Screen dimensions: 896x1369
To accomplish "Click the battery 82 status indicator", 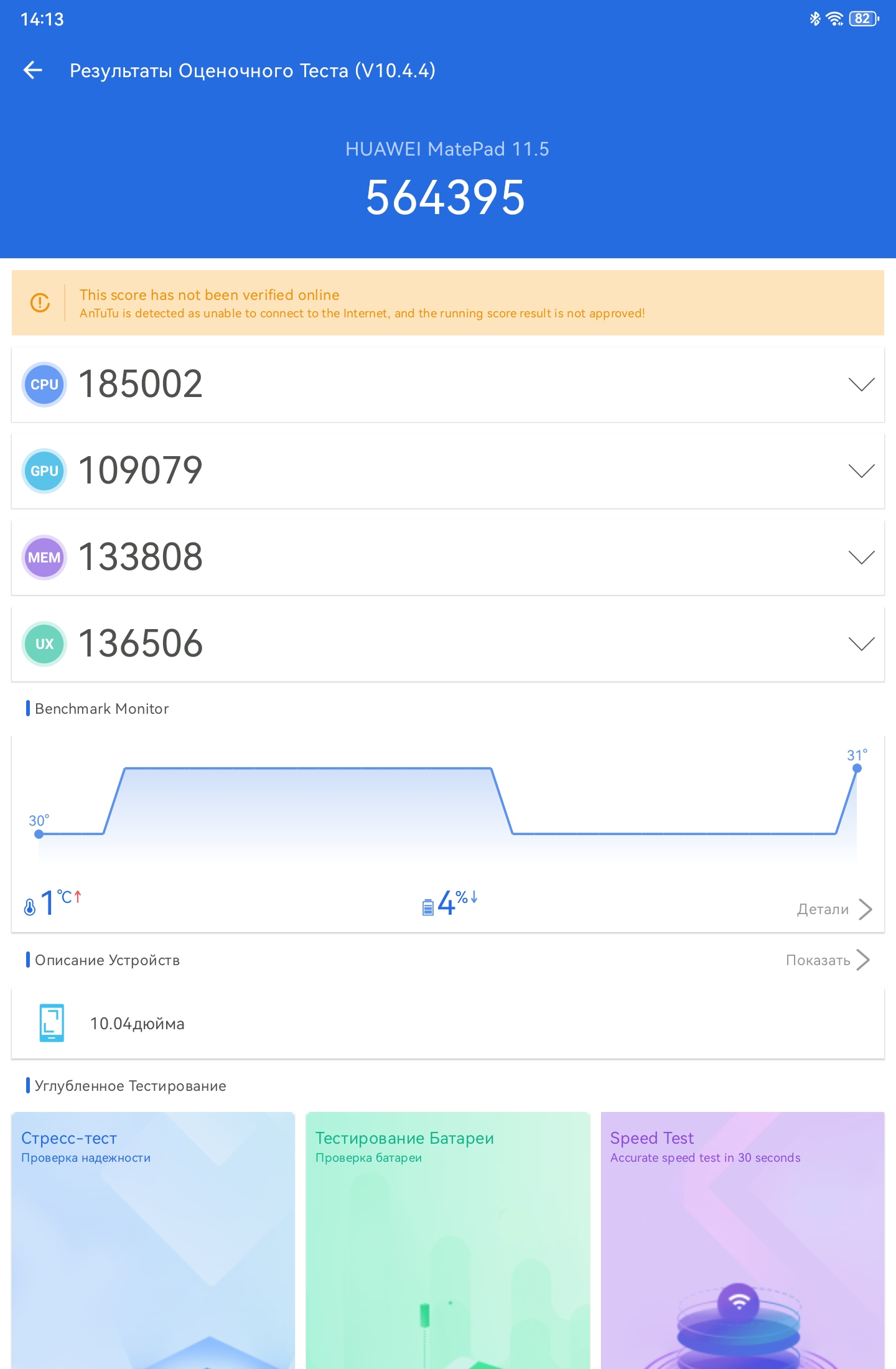I will [864, 19].
